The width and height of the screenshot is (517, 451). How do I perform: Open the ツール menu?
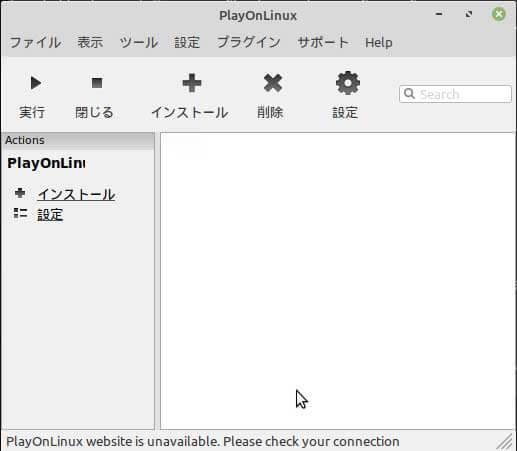pyautogui.click(x=139, y=43)
